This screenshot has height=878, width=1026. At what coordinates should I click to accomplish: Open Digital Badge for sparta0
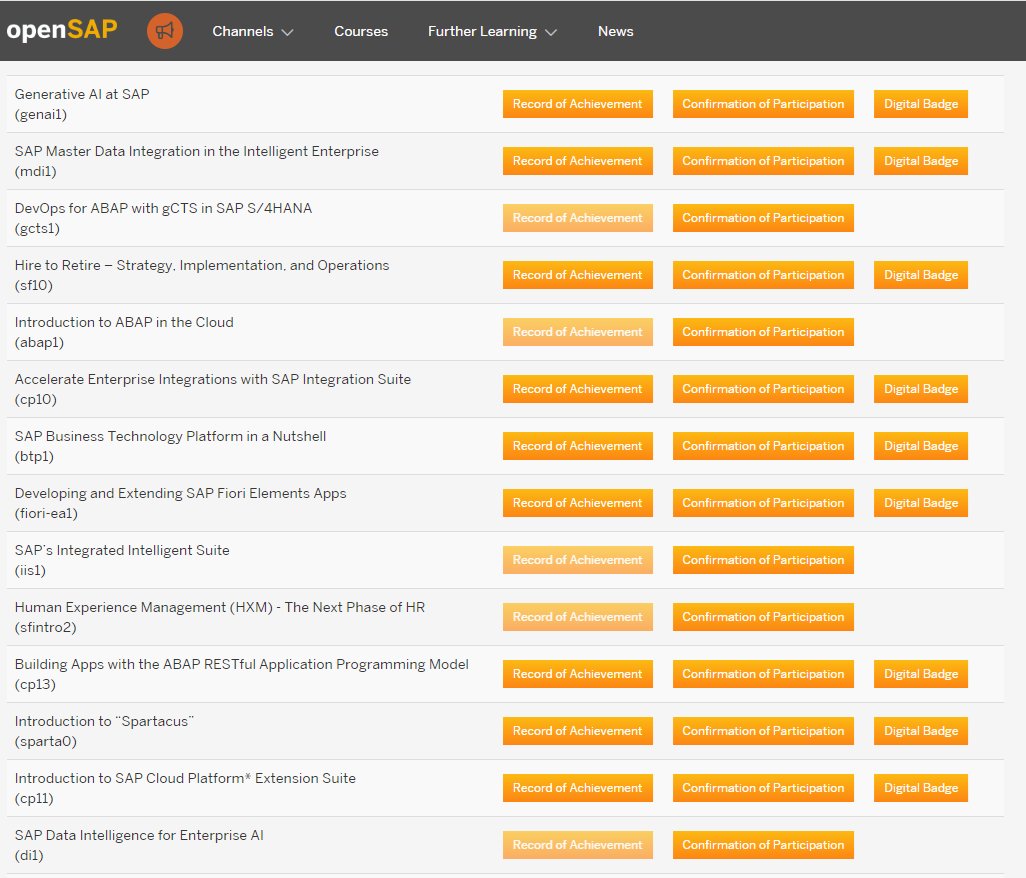pyautogui.click(x=921, y=730)
